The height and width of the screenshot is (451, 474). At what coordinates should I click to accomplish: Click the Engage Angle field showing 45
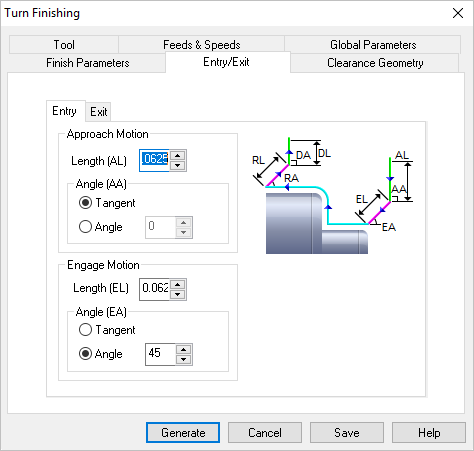click(x=160, y=354)
